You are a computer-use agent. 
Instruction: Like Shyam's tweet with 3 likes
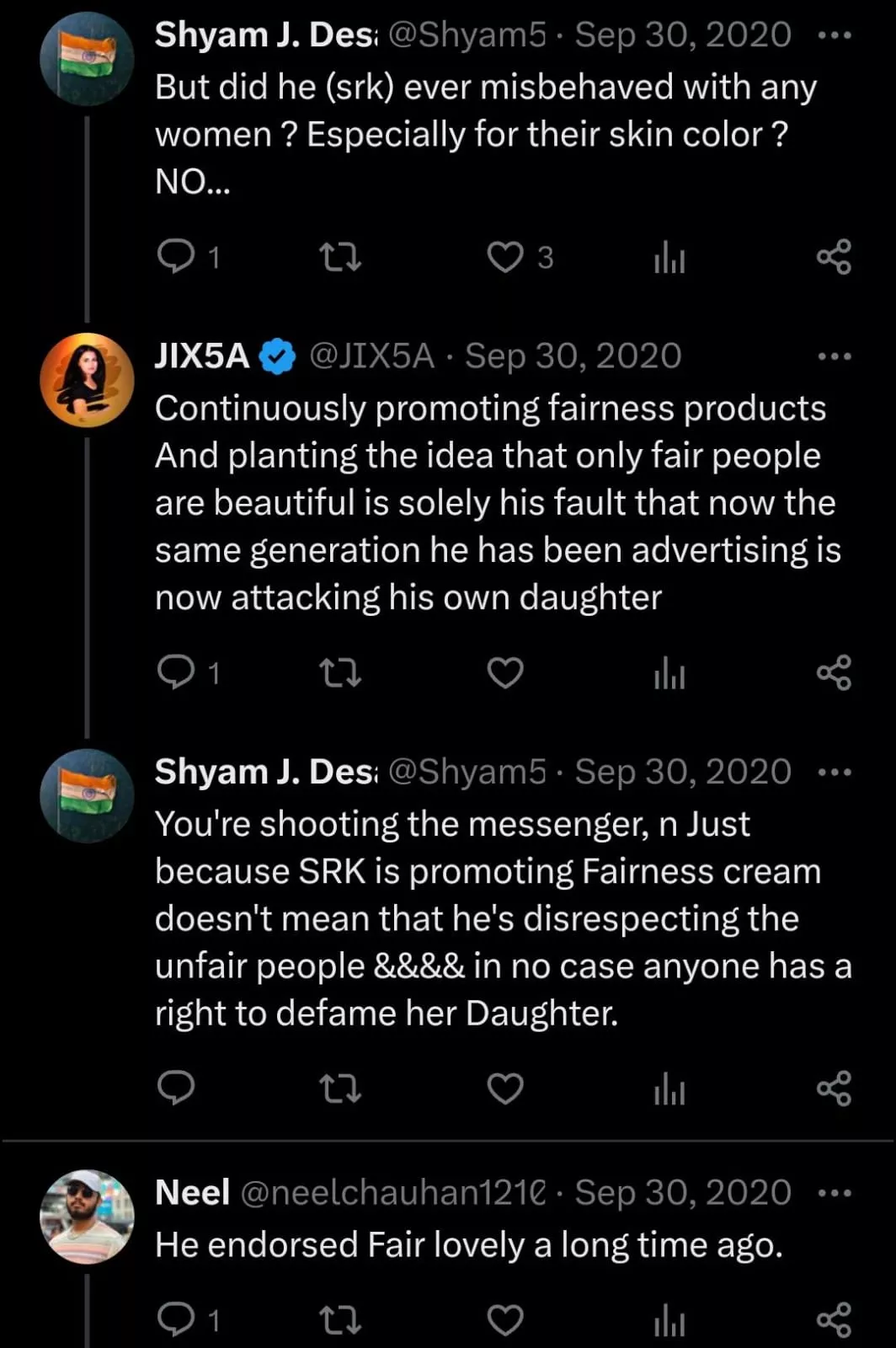coord(505,257)
